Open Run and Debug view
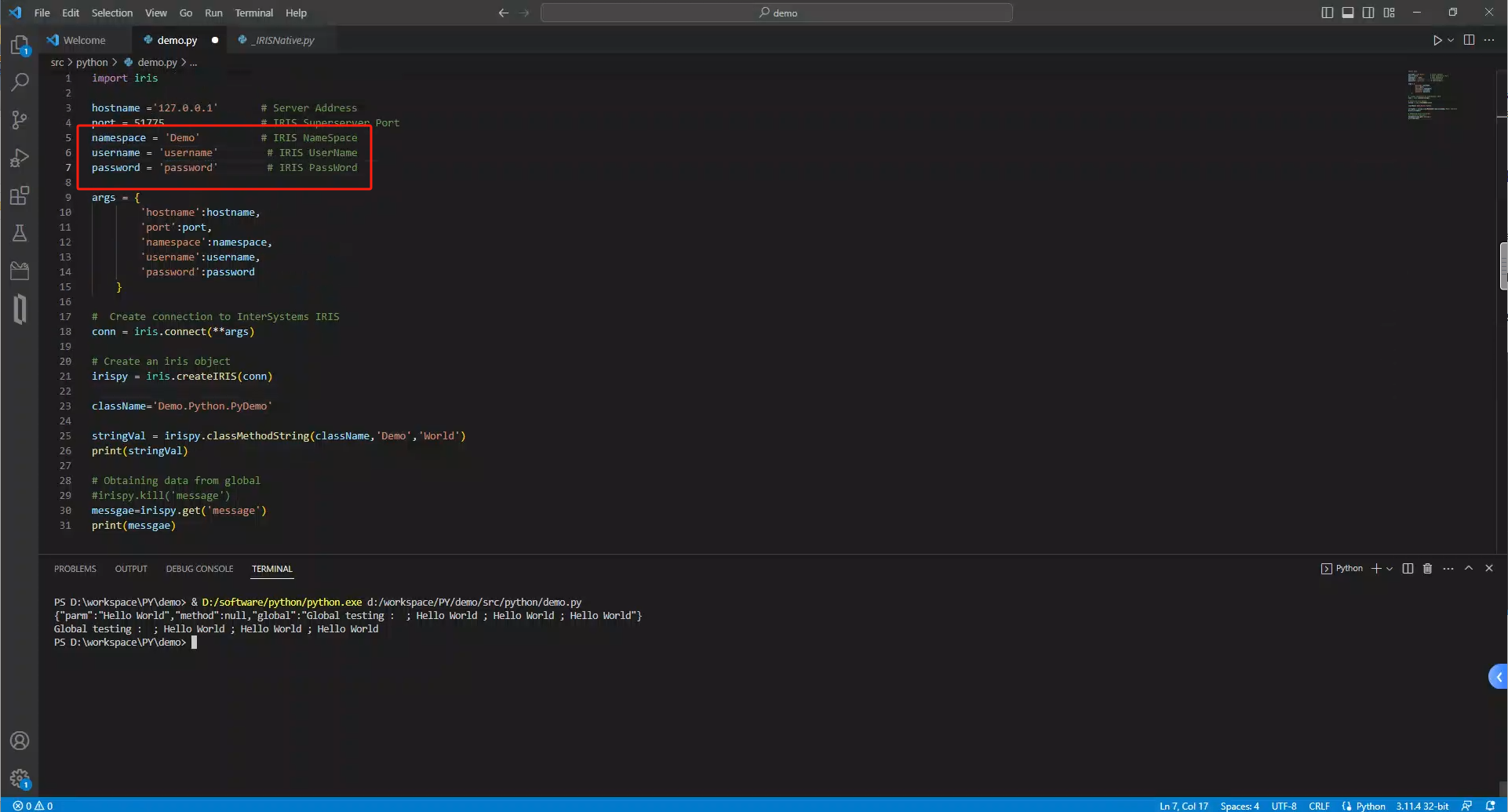This screenshot has height=812, width=1508. 20,158
